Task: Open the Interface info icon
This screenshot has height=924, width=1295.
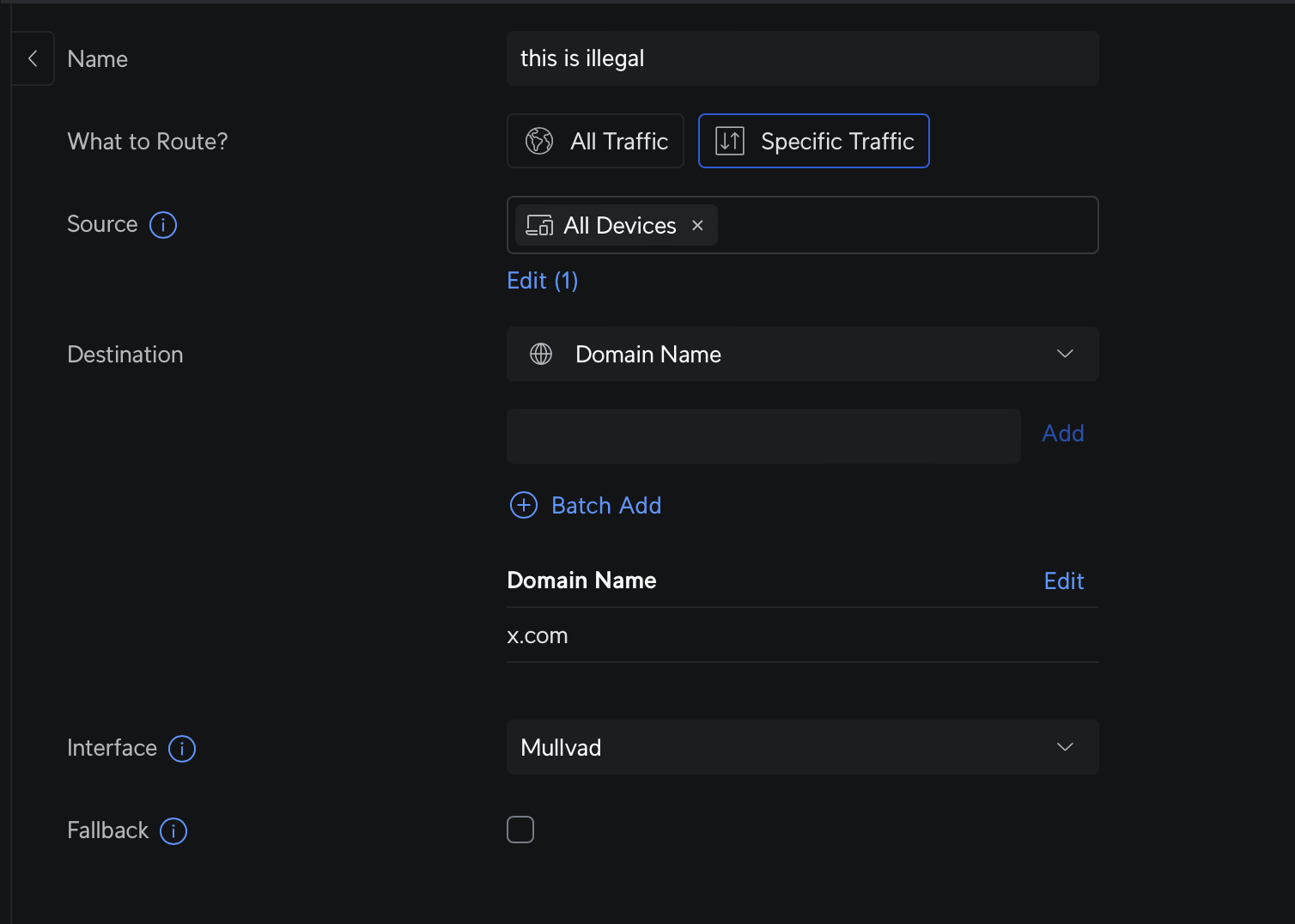Action: pos(182,749)
